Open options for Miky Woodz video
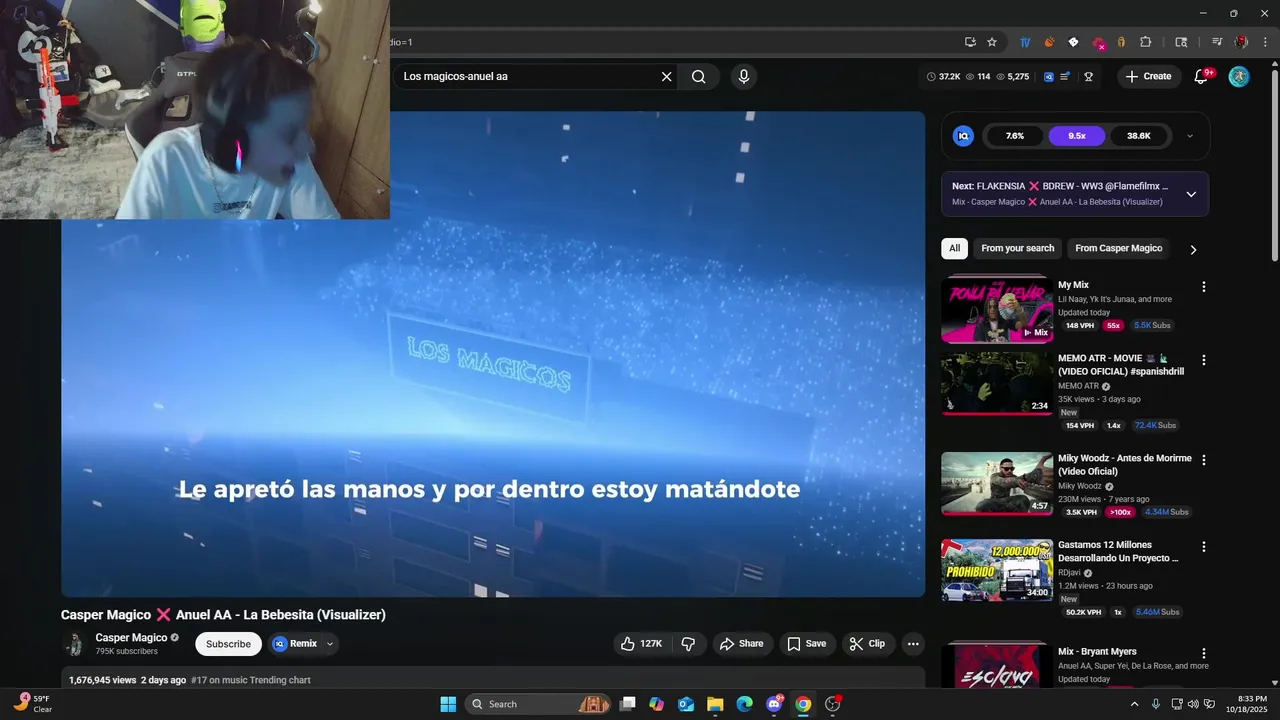 [1204, 460]
